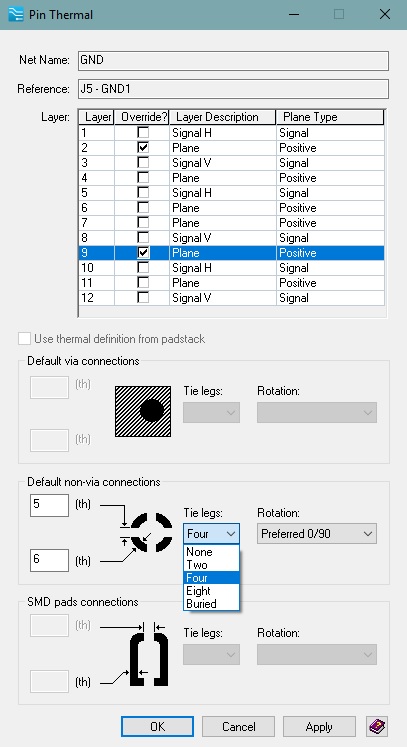
Task: Pick Buried from the Tie legs options
Action: 211,604
